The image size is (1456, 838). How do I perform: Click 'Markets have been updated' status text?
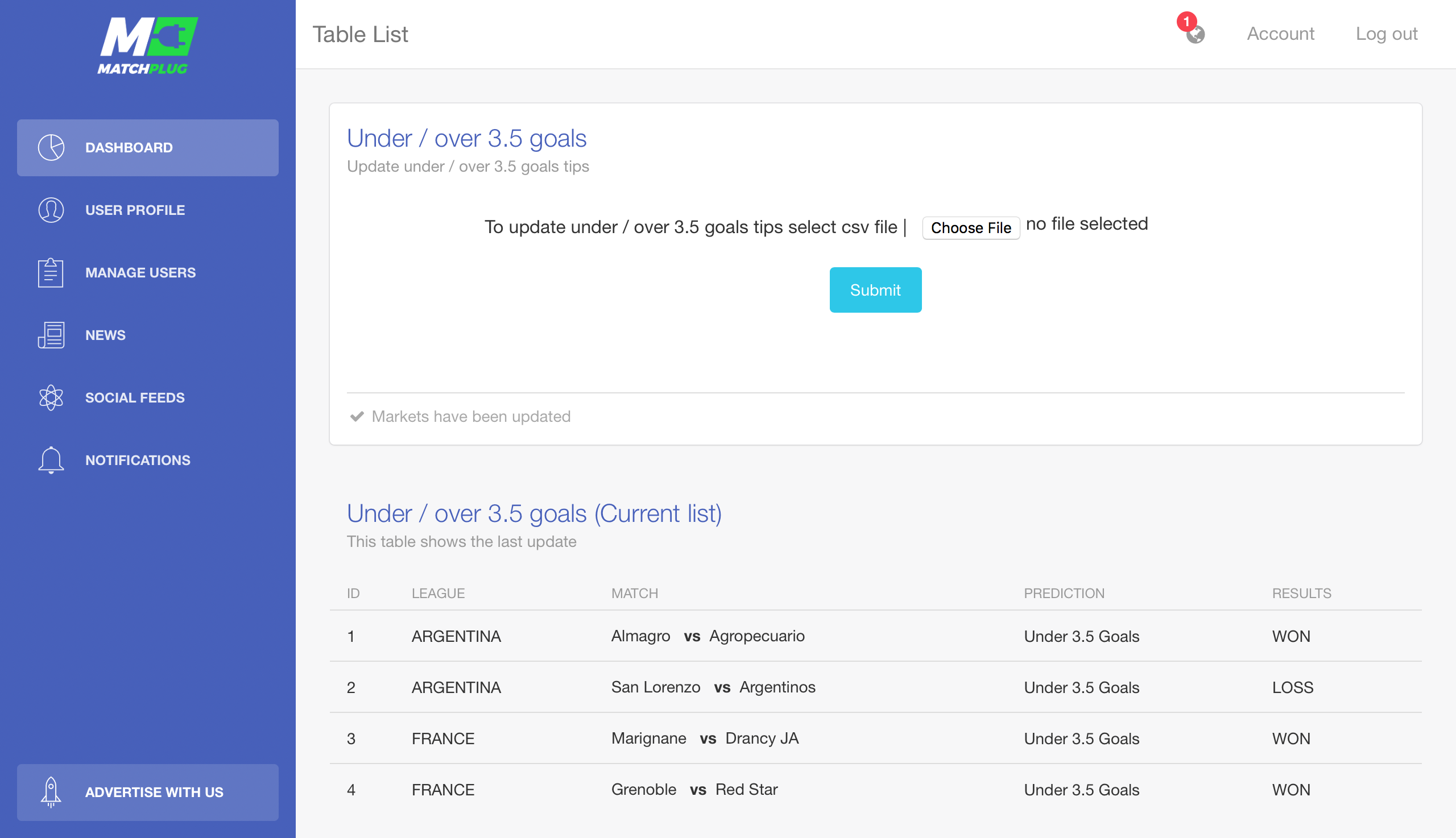471,417
